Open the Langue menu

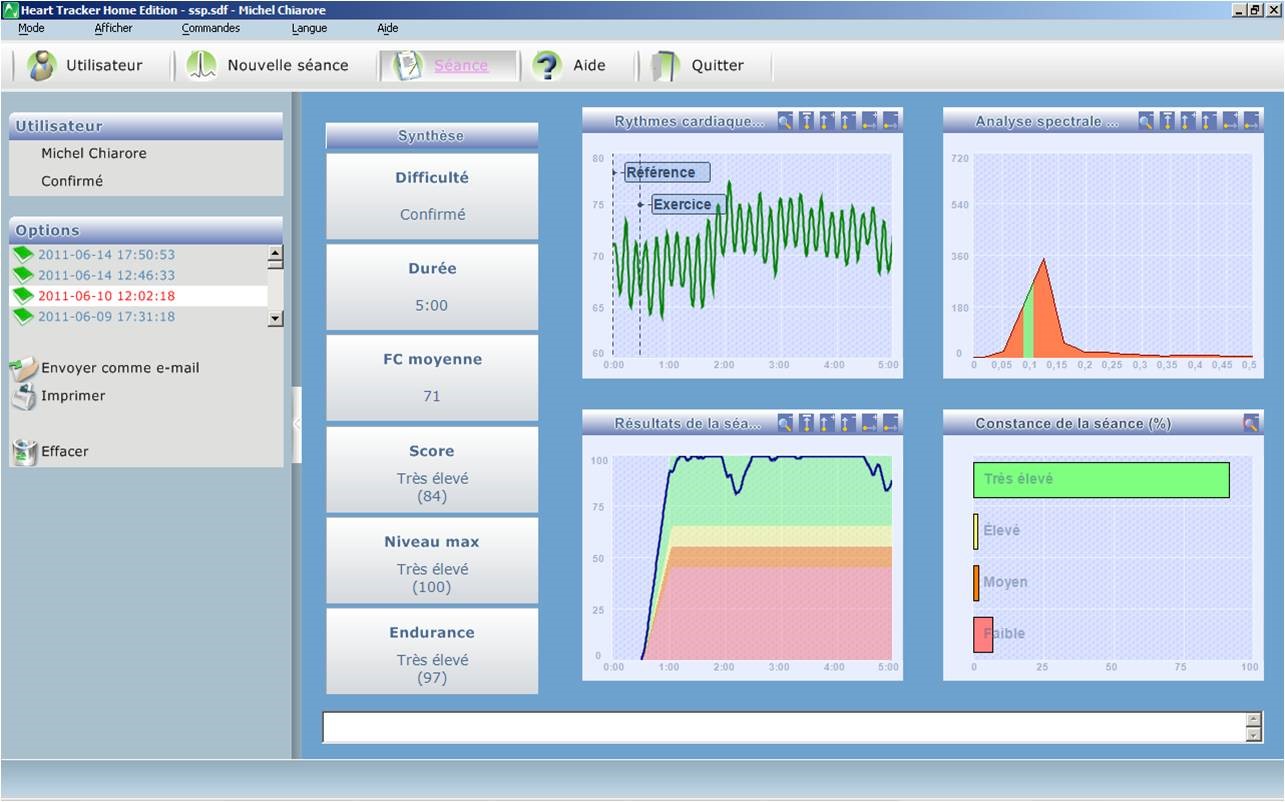(x=309, y=28)
